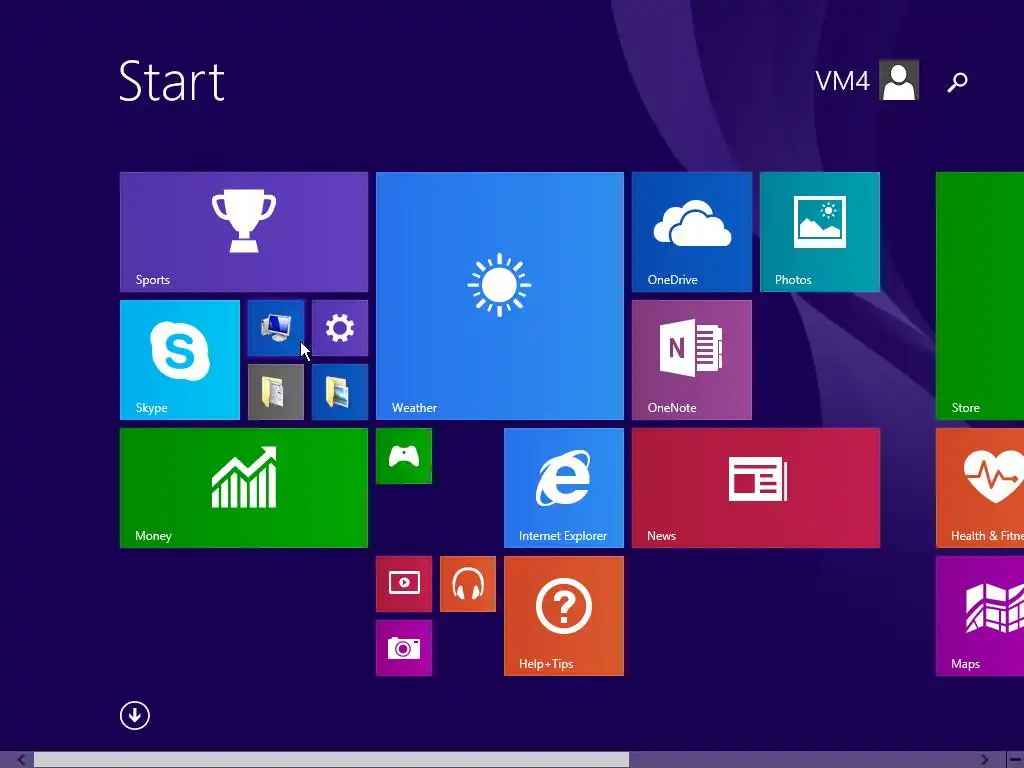This screenshot has width=1024, height=768.
Task: Launch Internet Explorer tile
Action: coord(564,488)
